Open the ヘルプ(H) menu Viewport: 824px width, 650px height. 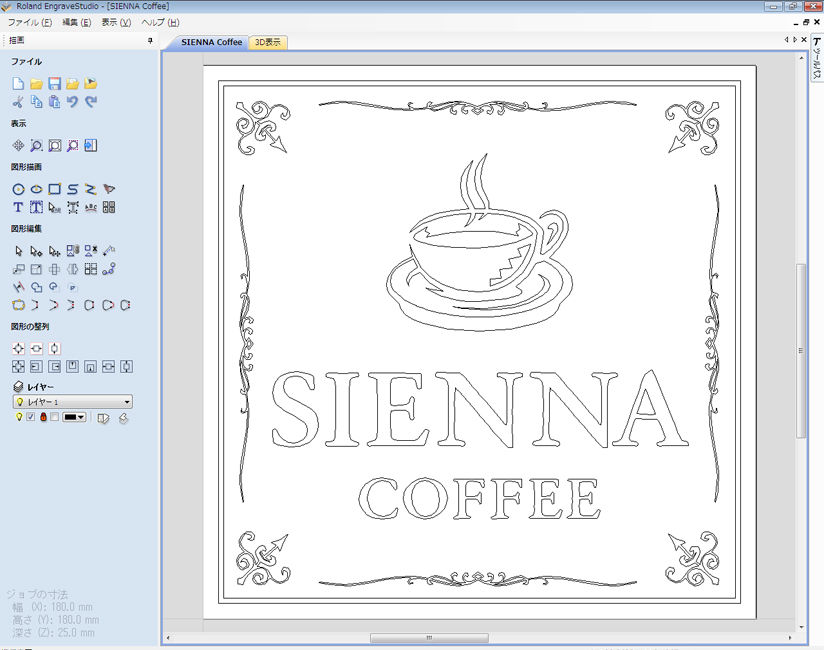click(160, 22)
